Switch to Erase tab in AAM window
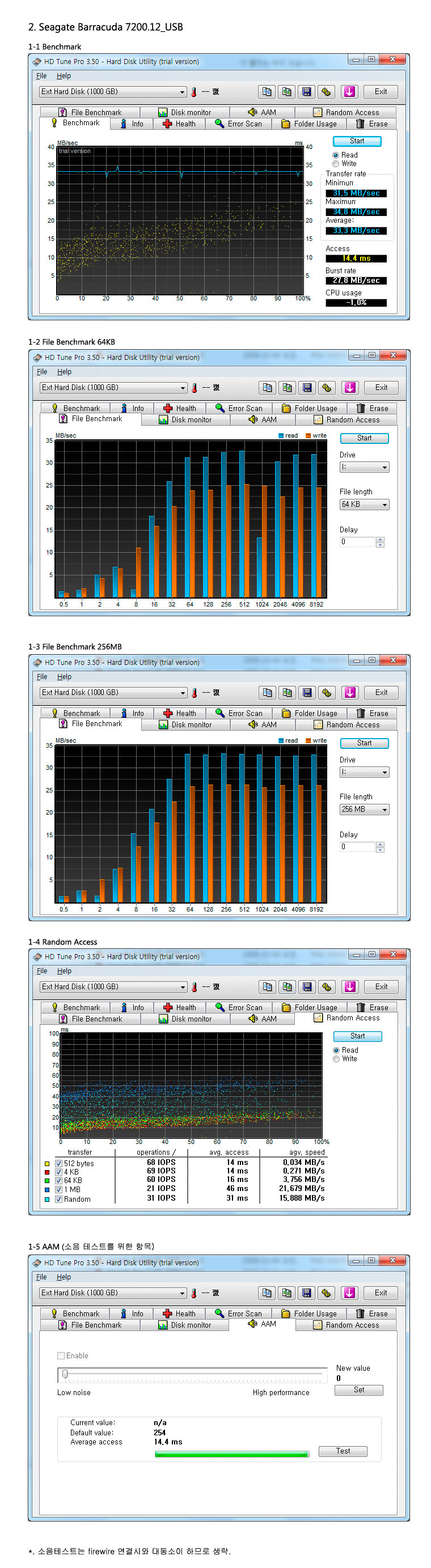 tap(371, 1313)
